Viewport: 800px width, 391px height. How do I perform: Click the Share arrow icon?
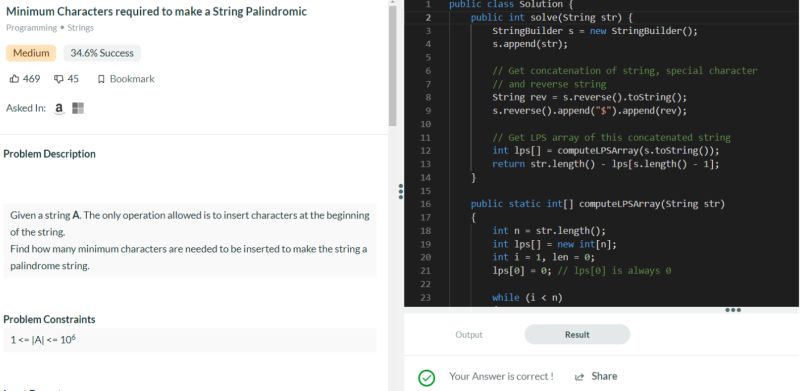[x=579, y=377]
